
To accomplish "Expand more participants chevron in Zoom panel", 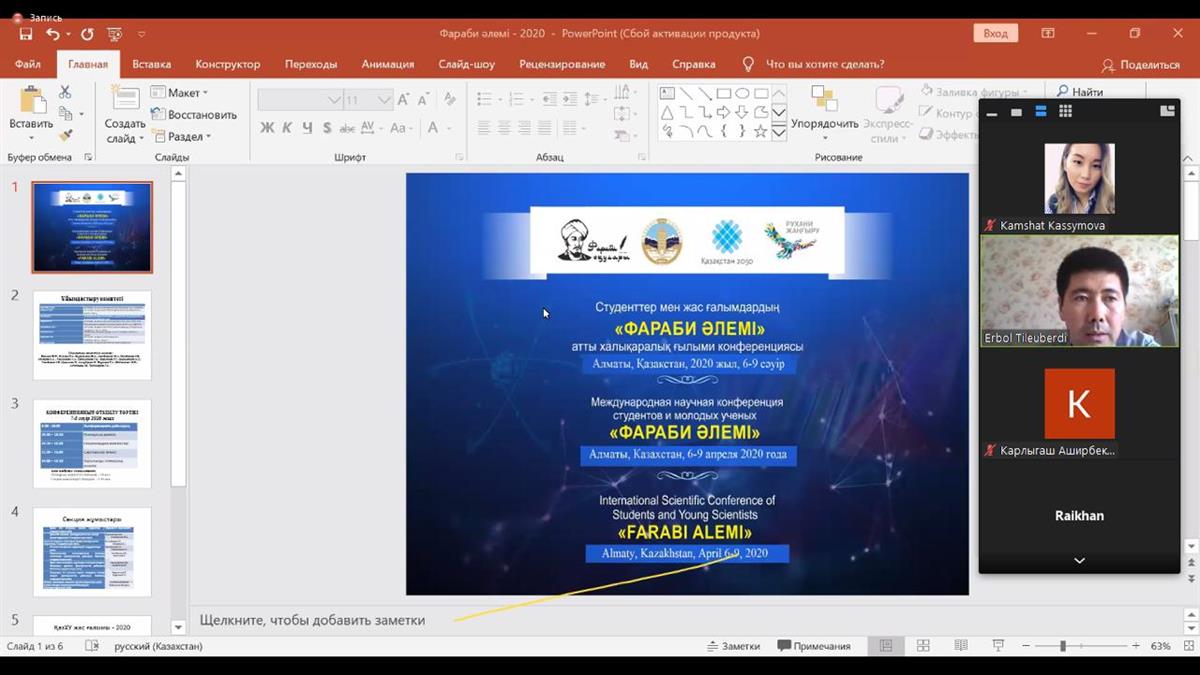I will click(x=1079, y=561).
